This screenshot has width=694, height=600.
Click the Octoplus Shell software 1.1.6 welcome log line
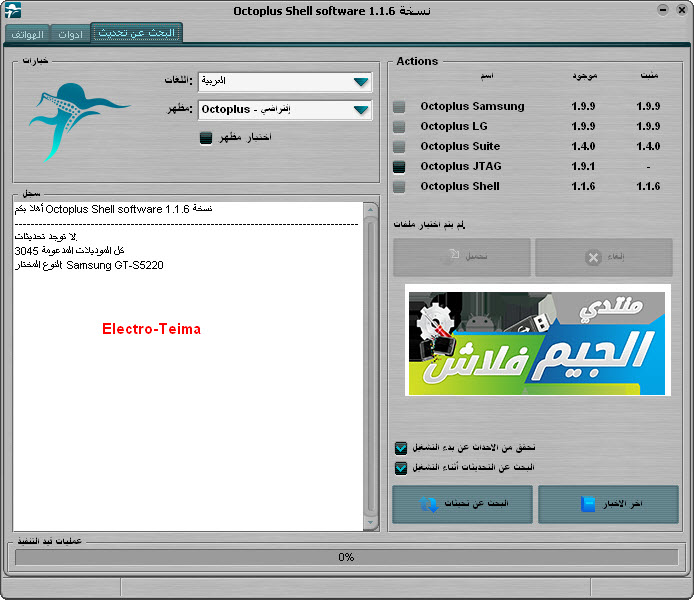(113, 209)
